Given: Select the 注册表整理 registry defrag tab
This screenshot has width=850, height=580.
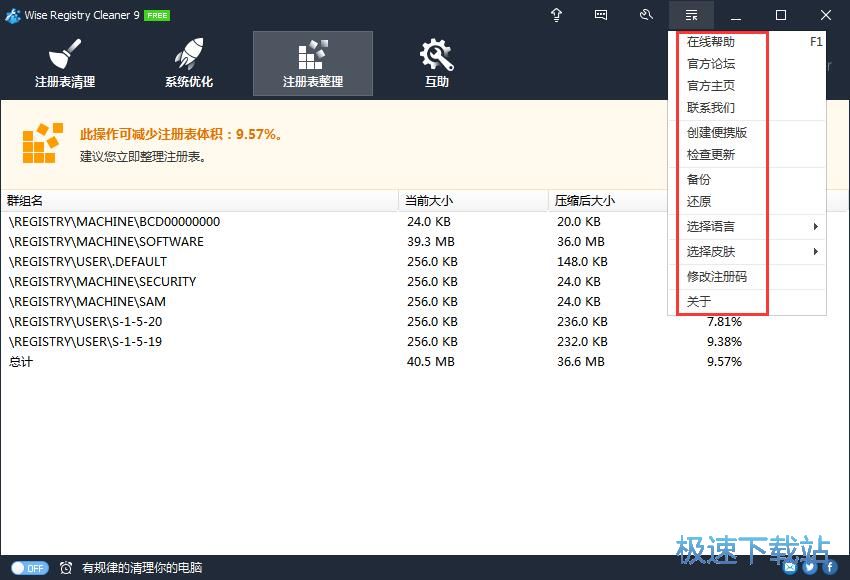Looking at the screenshot, I should point(313,63).
